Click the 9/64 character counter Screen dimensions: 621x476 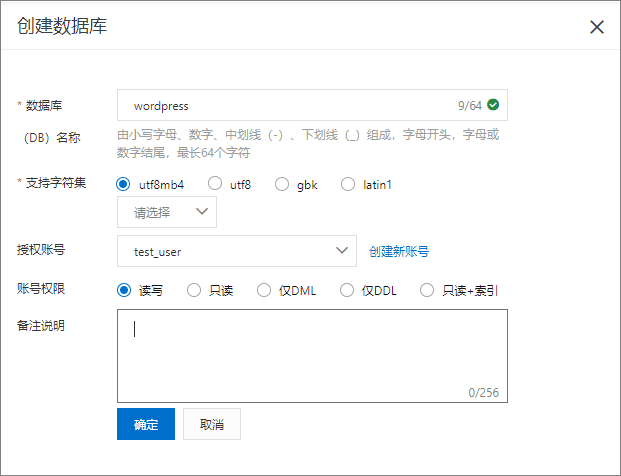470,106
